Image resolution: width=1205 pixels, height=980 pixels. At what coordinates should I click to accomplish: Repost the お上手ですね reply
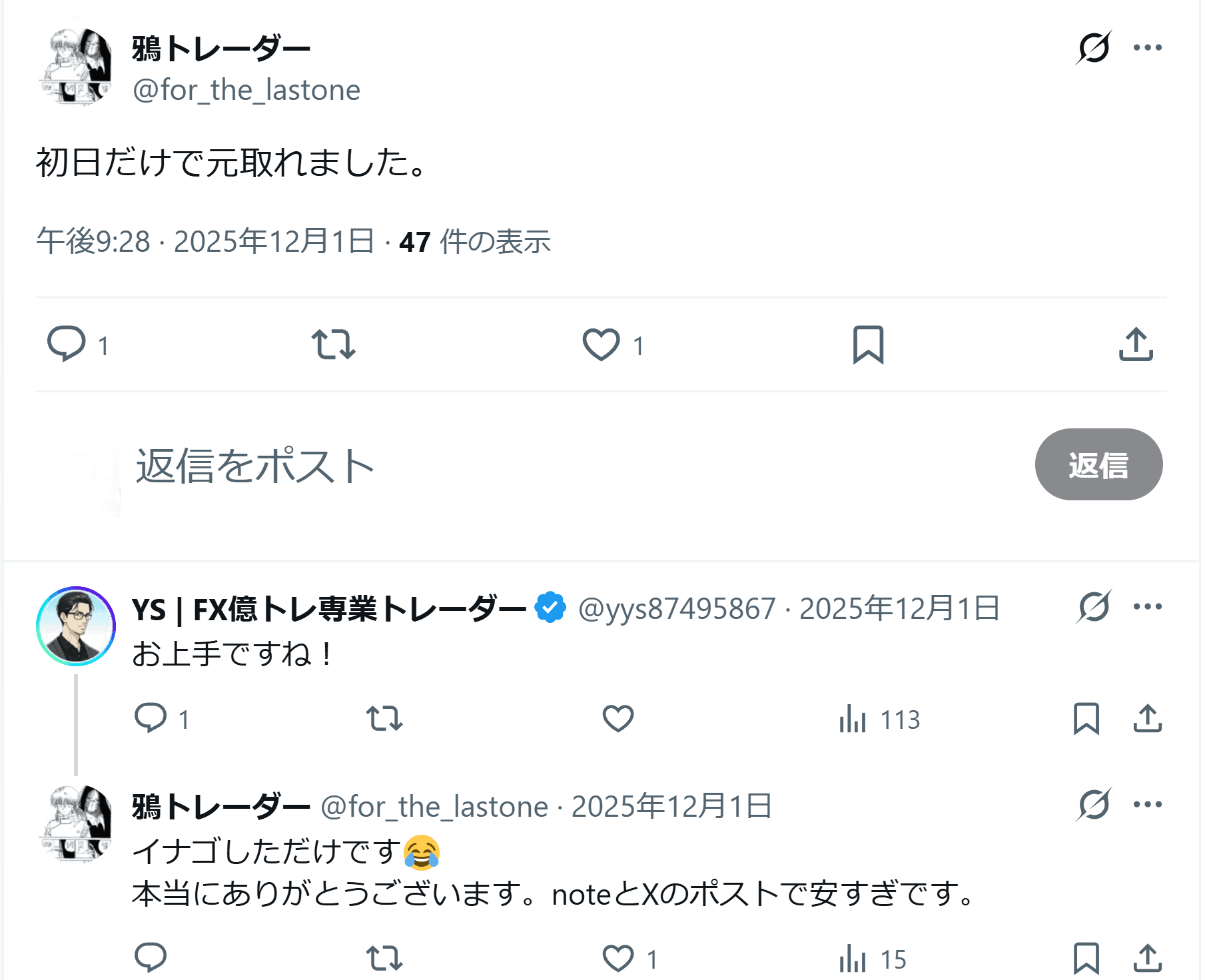pos(384,719)
